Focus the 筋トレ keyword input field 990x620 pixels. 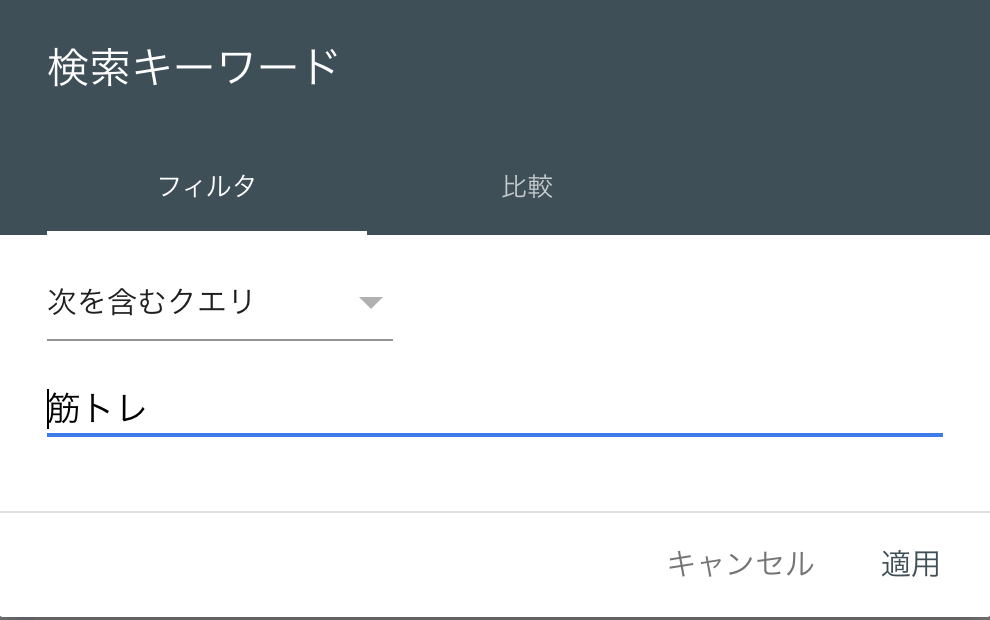pos(494,409)
